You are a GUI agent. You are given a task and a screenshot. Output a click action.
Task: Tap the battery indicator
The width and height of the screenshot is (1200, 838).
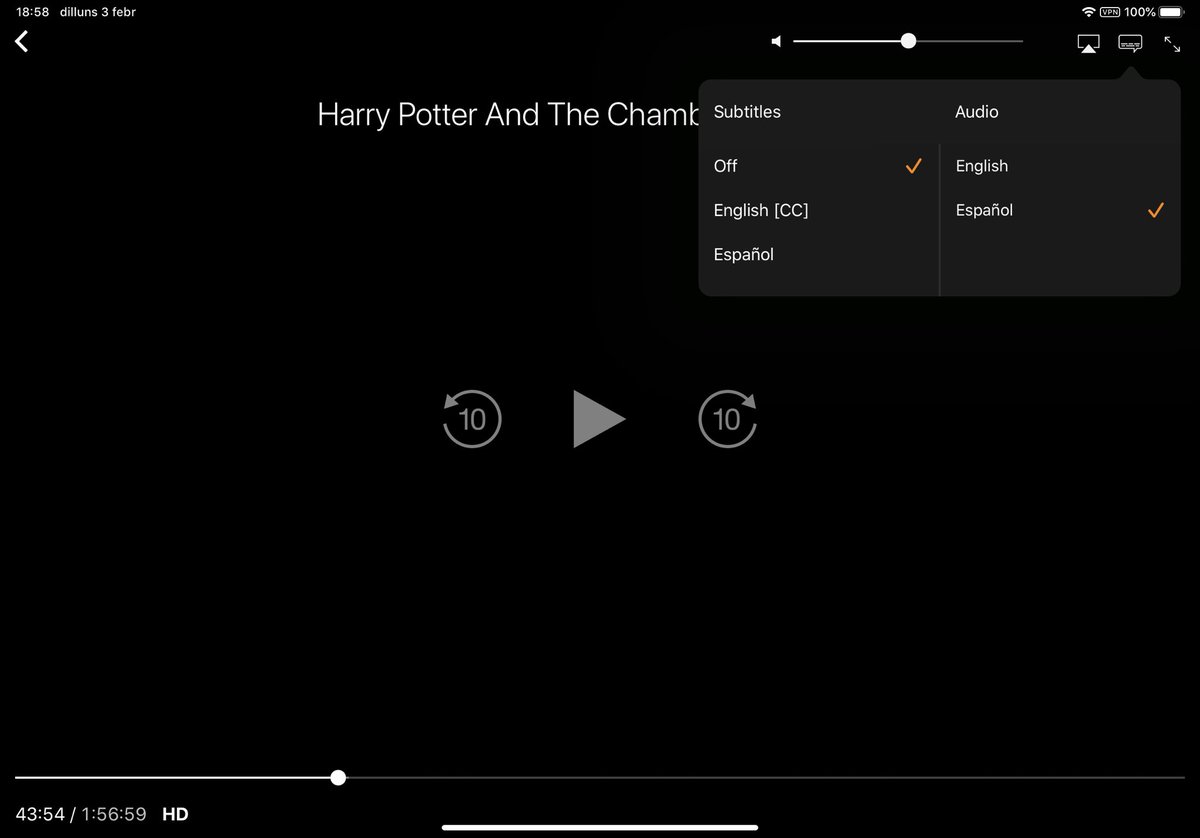click(x=1170, y=12)
